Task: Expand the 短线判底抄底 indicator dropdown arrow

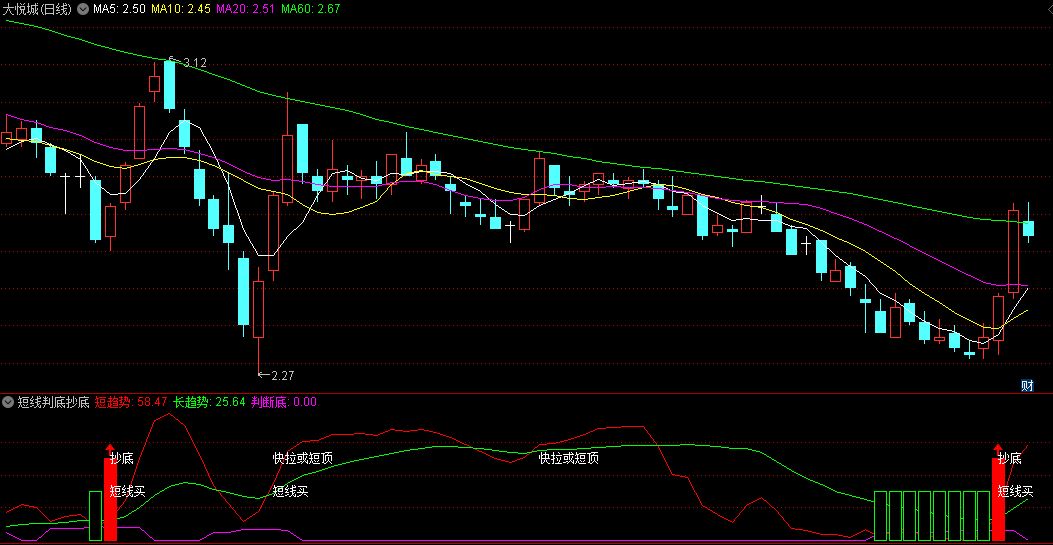Action: [x=8, y=402]
